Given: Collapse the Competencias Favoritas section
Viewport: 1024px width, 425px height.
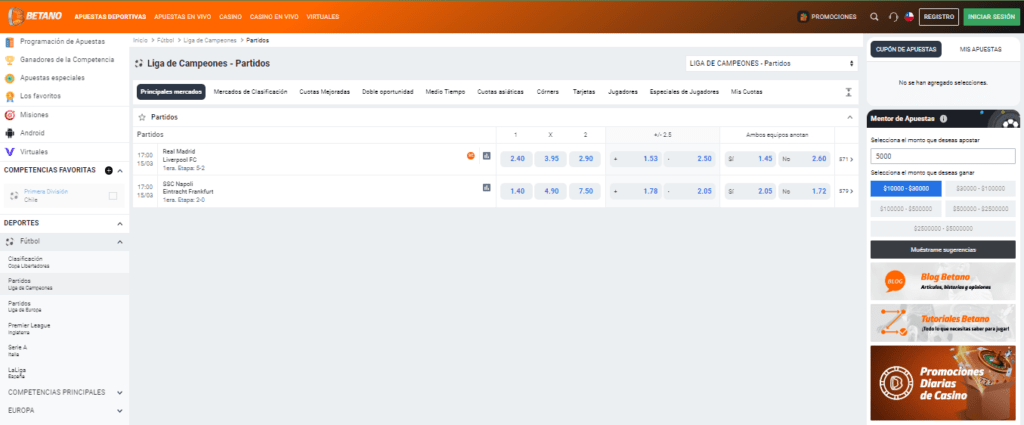Looking at the screenshot, I should click(x=120, y=170).
